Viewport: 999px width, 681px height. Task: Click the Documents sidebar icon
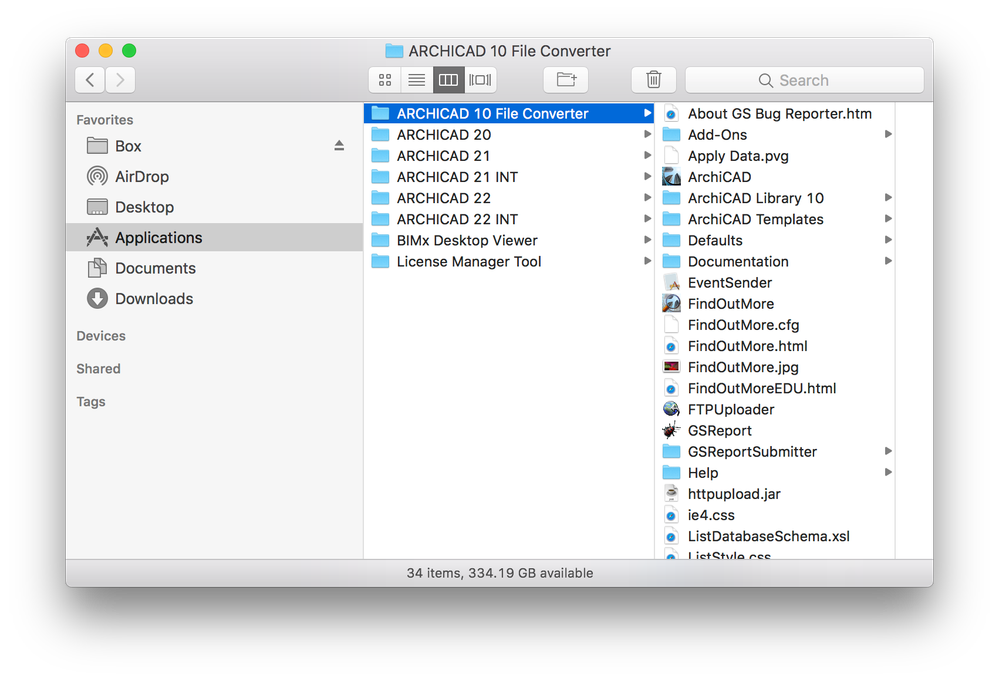point(97,268)
